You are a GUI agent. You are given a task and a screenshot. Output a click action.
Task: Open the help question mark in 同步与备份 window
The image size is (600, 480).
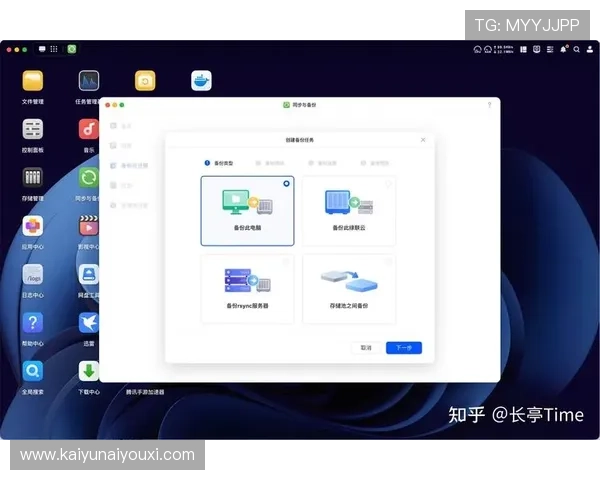[489, 105]
